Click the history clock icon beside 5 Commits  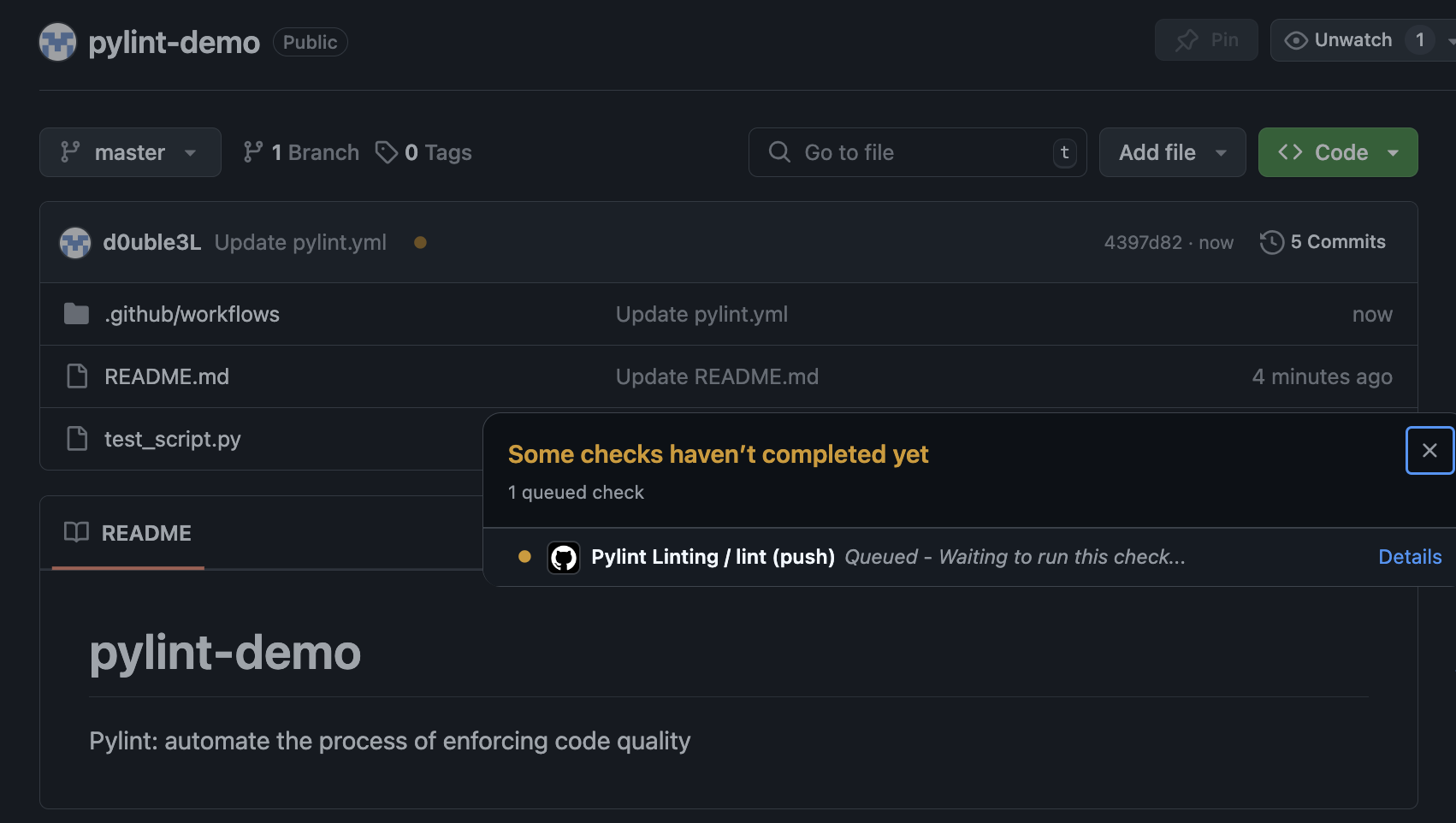(1272, 242)
